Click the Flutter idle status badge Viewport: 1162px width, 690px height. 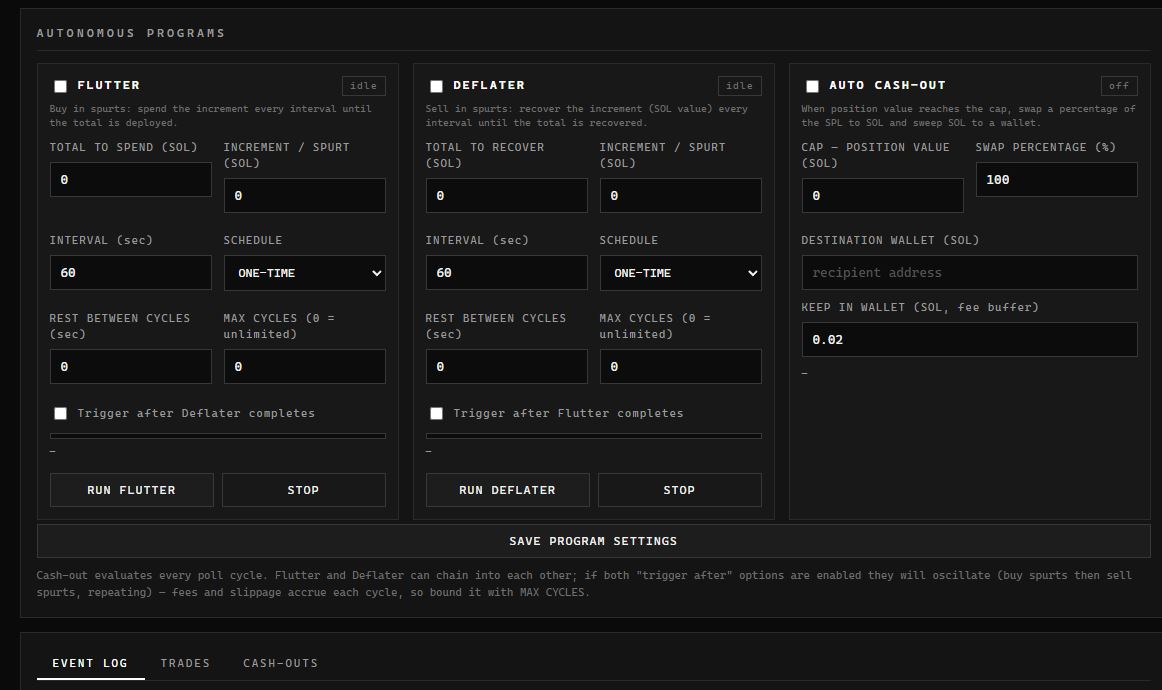pyautogui.click(x=363, y=86)
